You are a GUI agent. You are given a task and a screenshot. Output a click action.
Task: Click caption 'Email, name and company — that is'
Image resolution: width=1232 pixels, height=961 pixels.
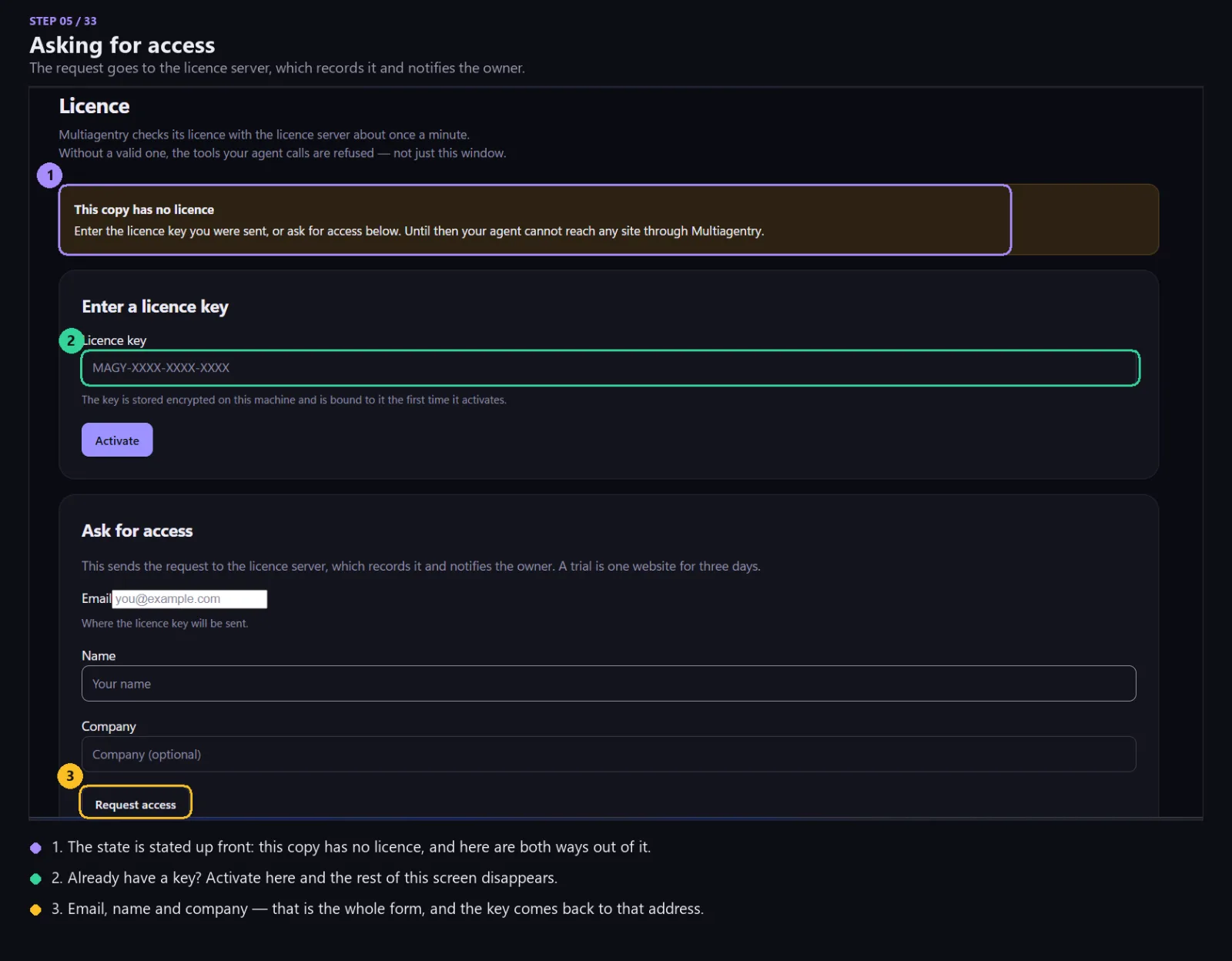click(x=377, y=909)
